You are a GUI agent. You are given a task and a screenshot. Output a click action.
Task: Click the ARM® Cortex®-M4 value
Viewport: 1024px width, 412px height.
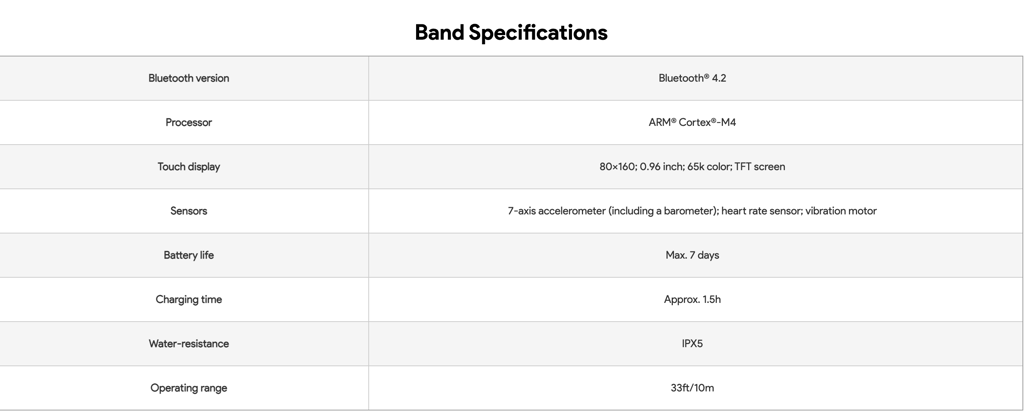click(692, 122)
